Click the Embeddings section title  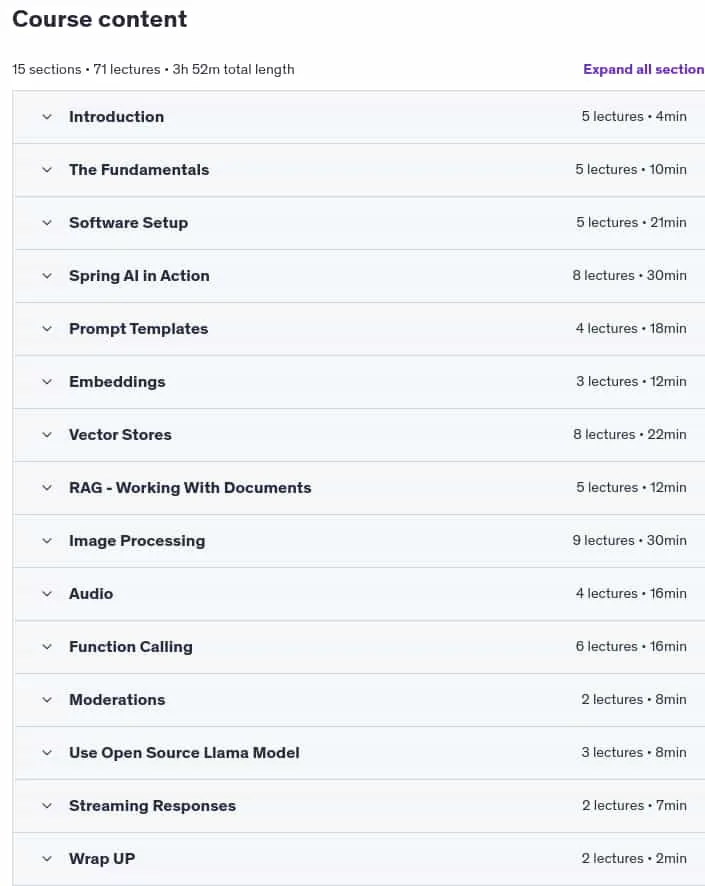(117, 382)
